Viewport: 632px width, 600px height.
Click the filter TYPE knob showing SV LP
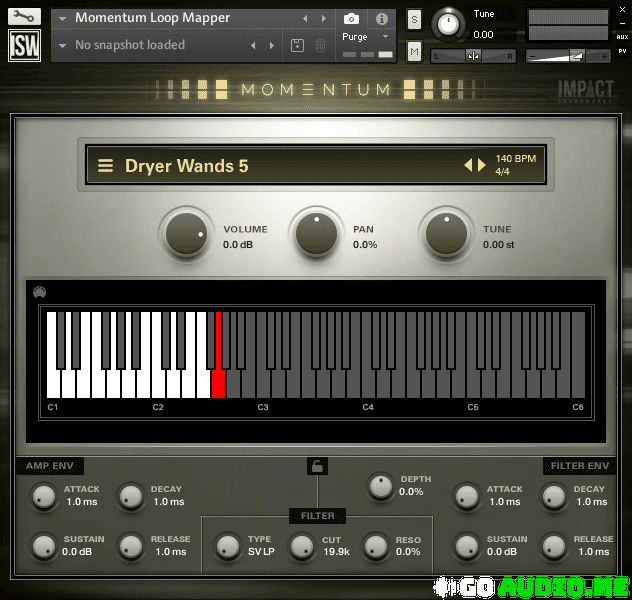[x=228, y=546]
